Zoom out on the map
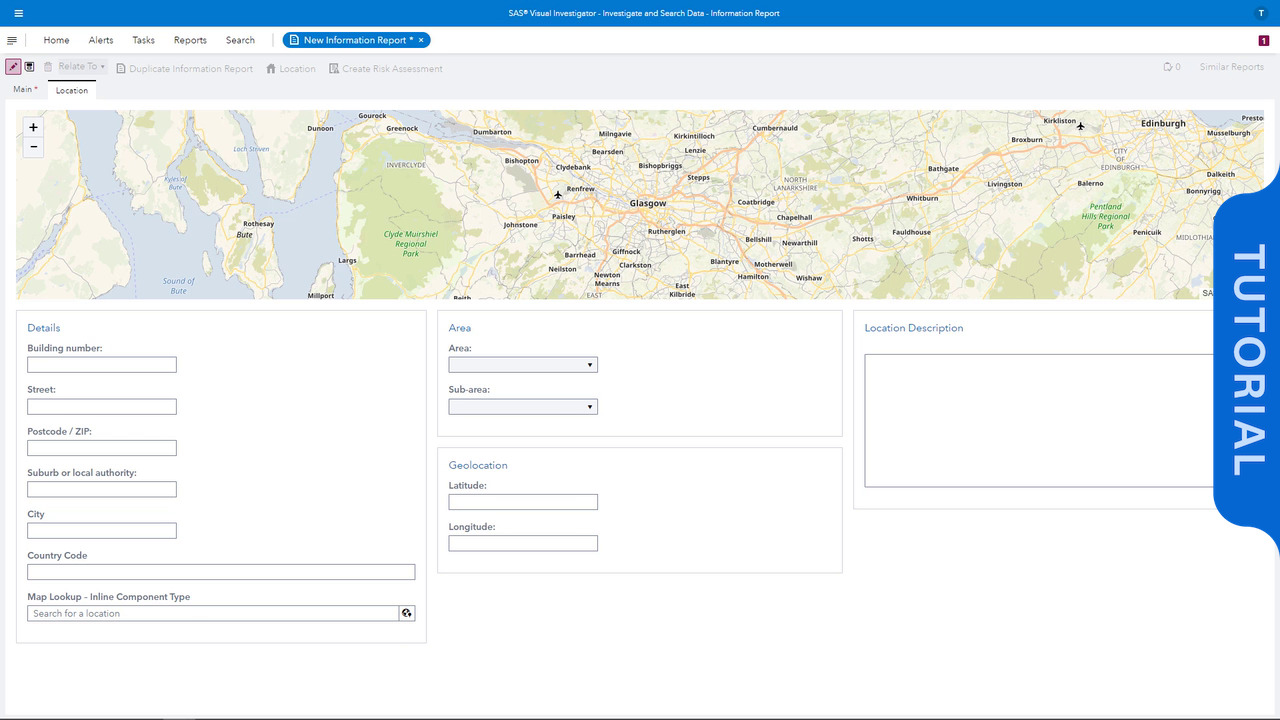Image resolution: width=1280 pixels, height=720 pixels. [x=33, y=147]
